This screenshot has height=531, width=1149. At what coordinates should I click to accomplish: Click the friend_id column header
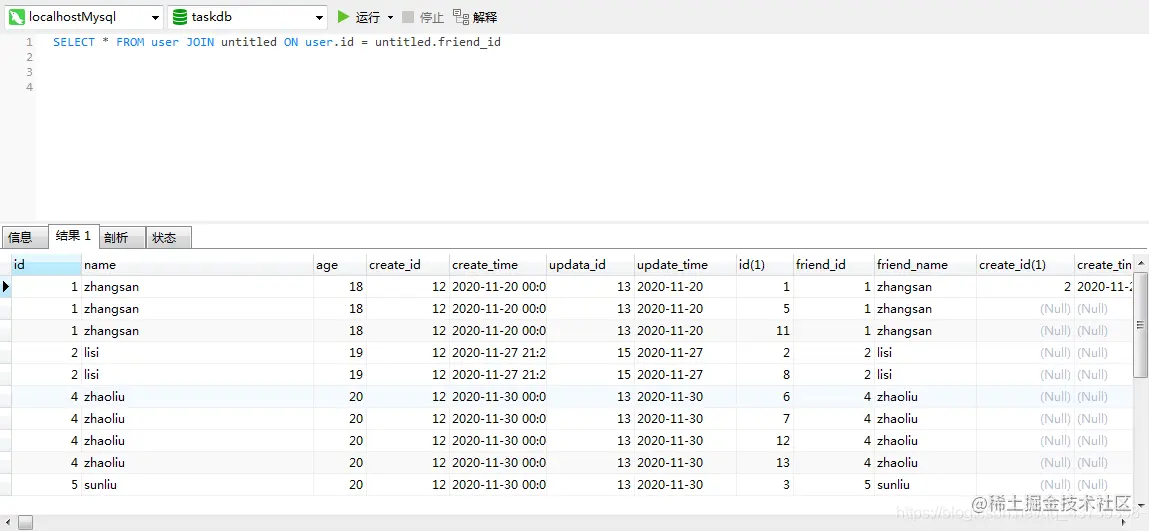(834, 264)
